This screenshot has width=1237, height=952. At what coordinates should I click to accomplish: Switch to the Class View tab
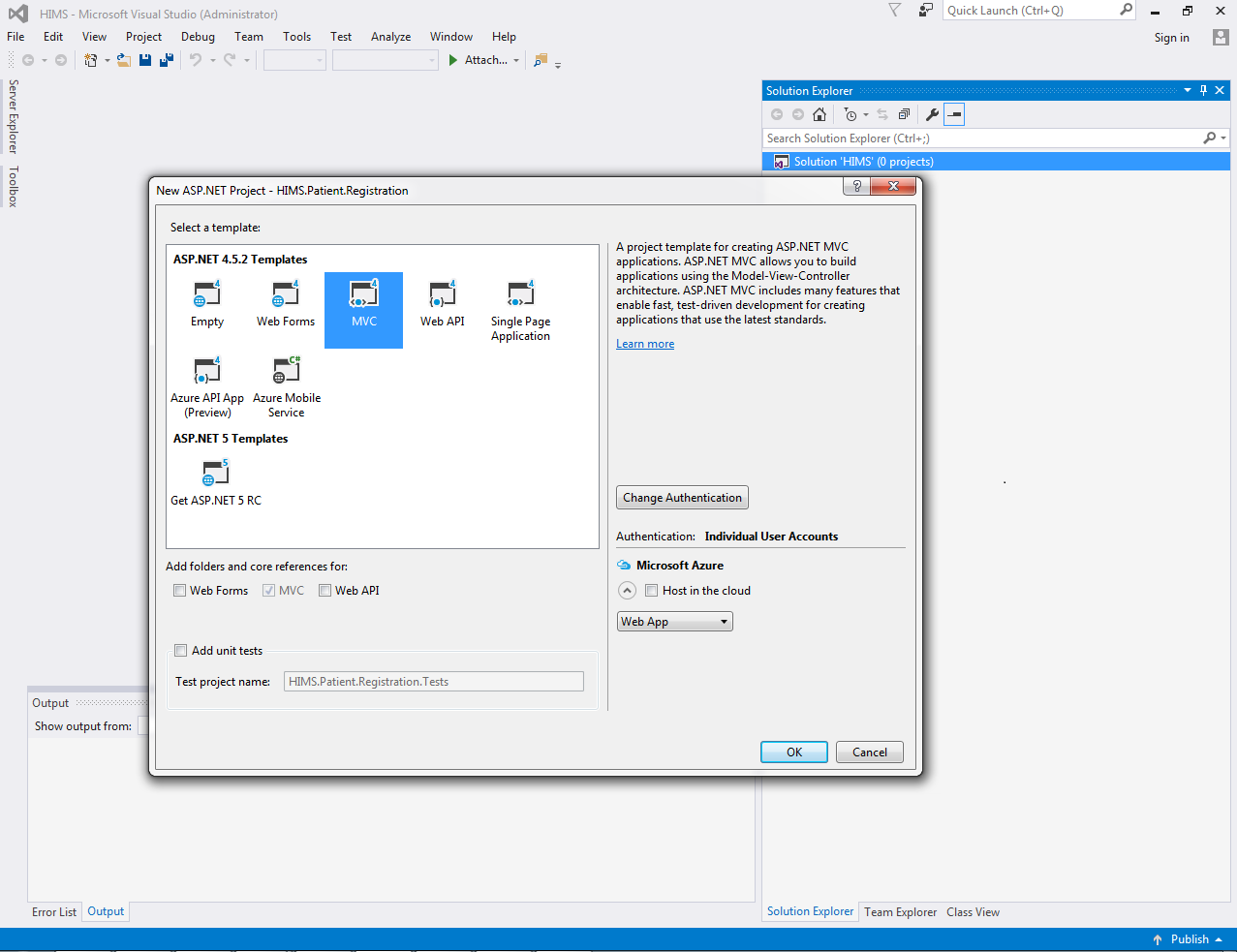click(973, 912)
